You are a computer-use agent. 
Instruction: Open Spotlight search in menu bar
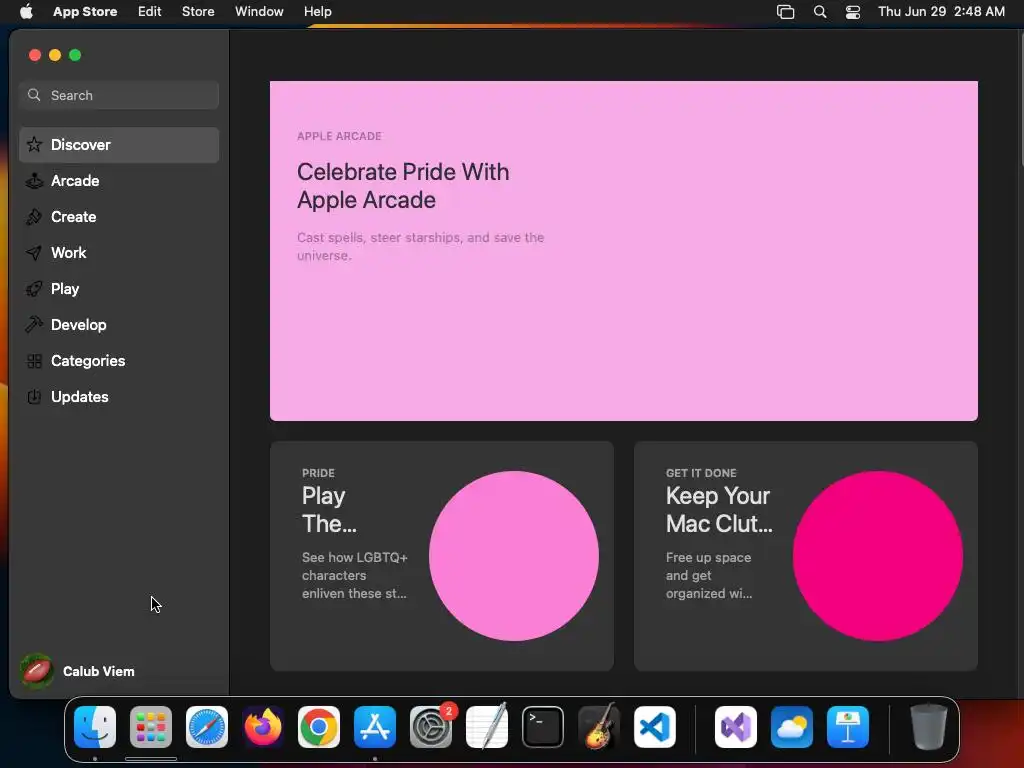coord(820,12)
